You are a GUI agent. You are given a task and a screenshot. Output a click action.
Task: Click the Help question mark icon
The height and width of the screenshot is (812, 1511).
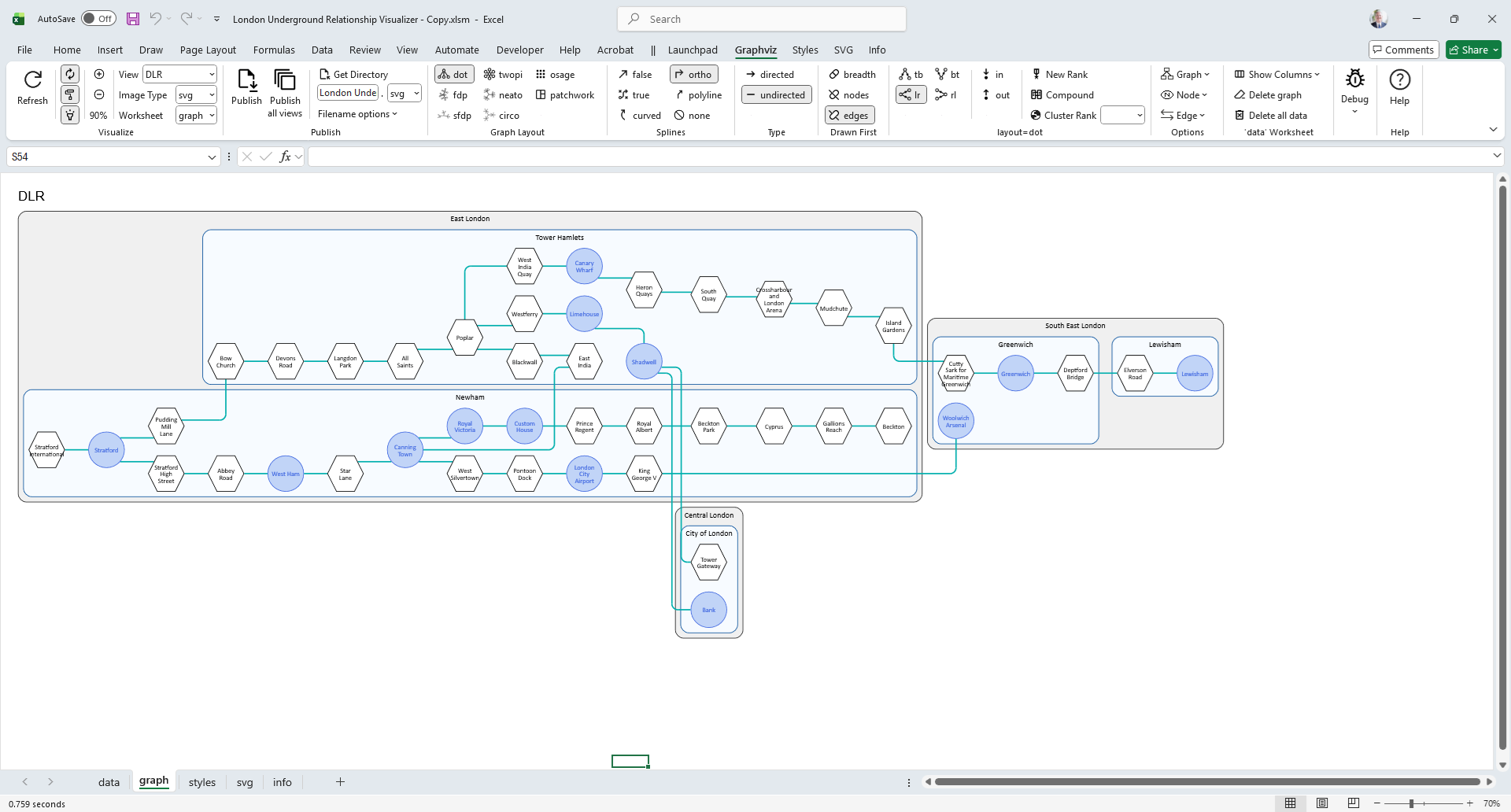coord(1399,80)
